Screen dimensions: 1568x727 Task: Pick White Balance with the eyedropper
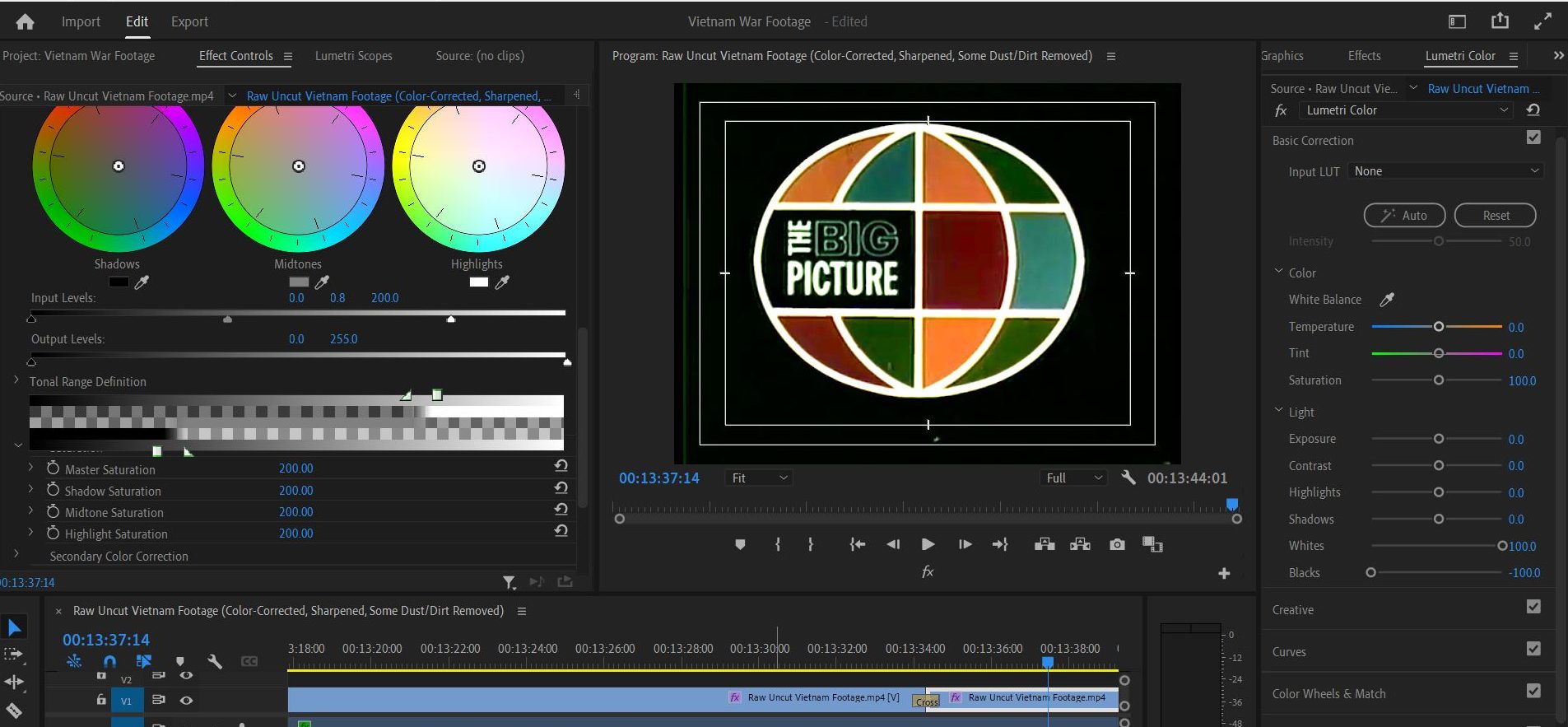pyautogui.click(x=1387, y=300)
